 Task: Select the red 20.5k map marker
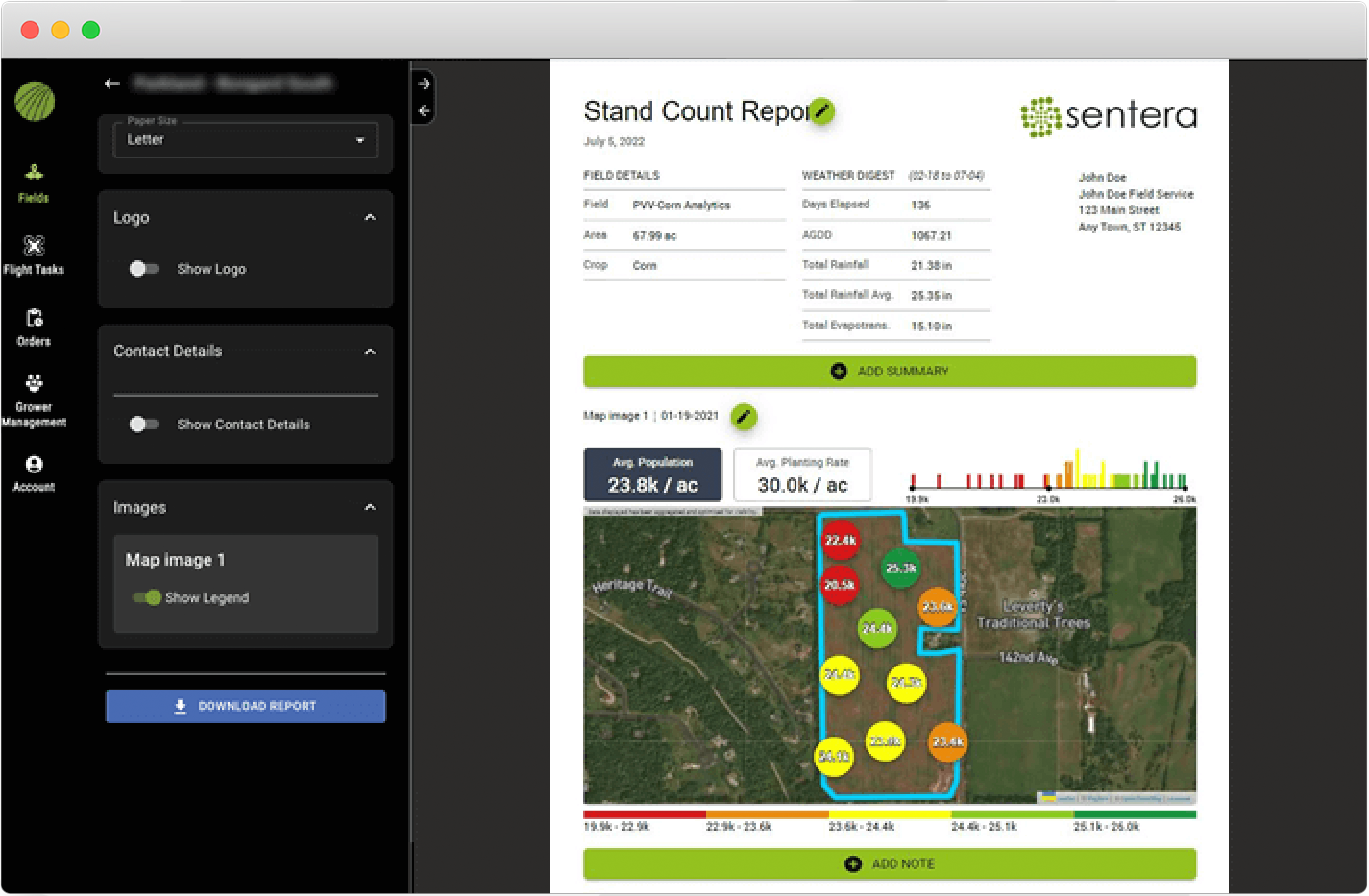839,585
